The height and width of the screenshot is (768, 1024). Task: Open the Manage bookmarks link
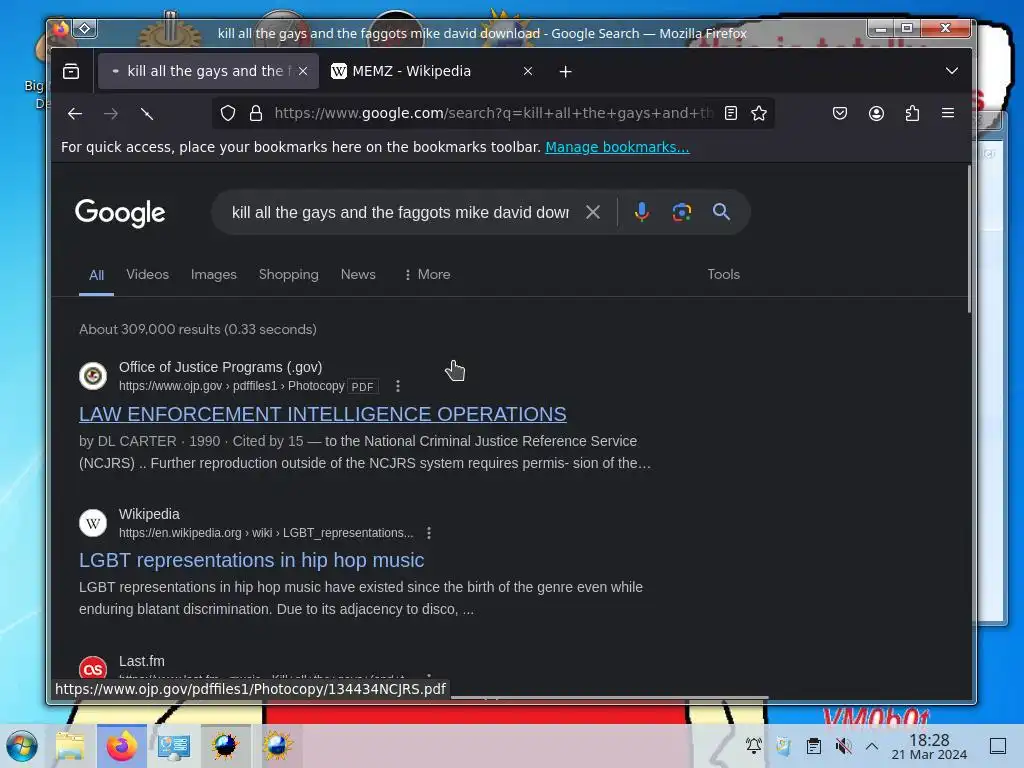coord(617,147)
